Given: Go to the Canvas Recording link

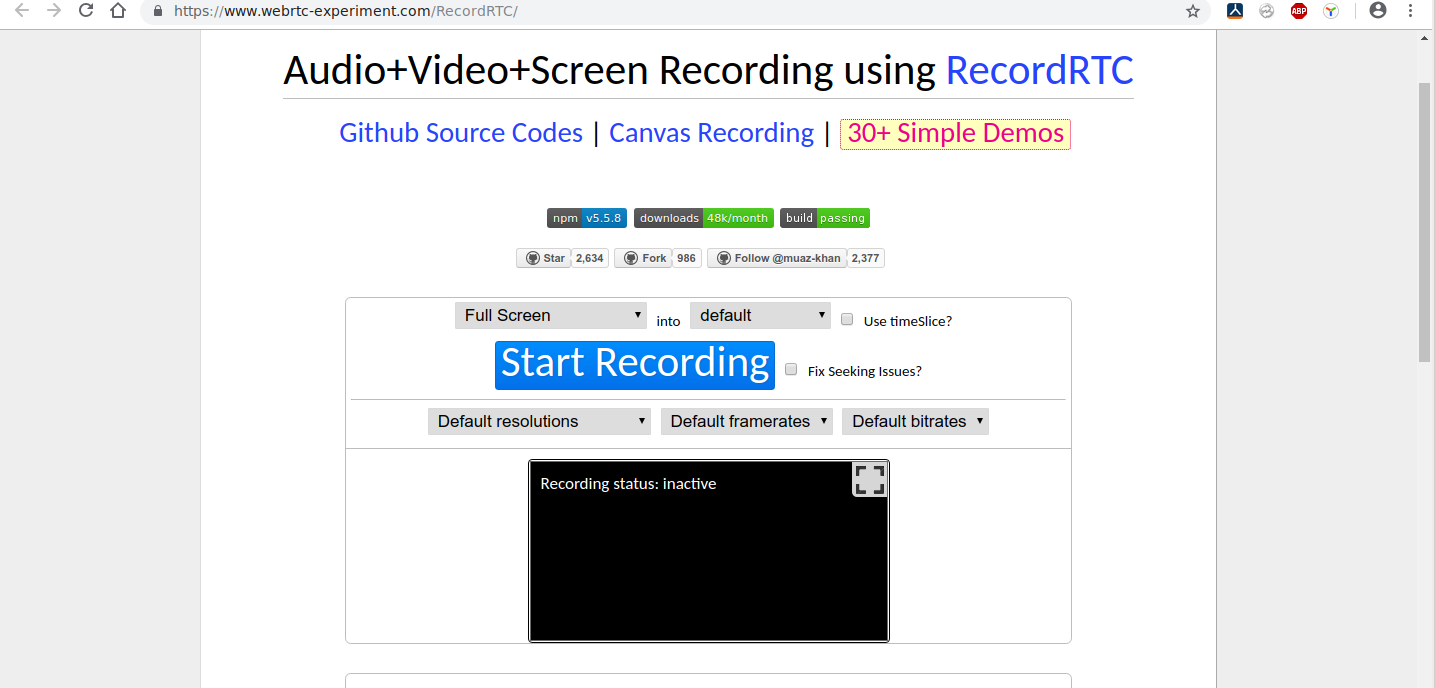Looking at the screenshot, I should point(711,133).
